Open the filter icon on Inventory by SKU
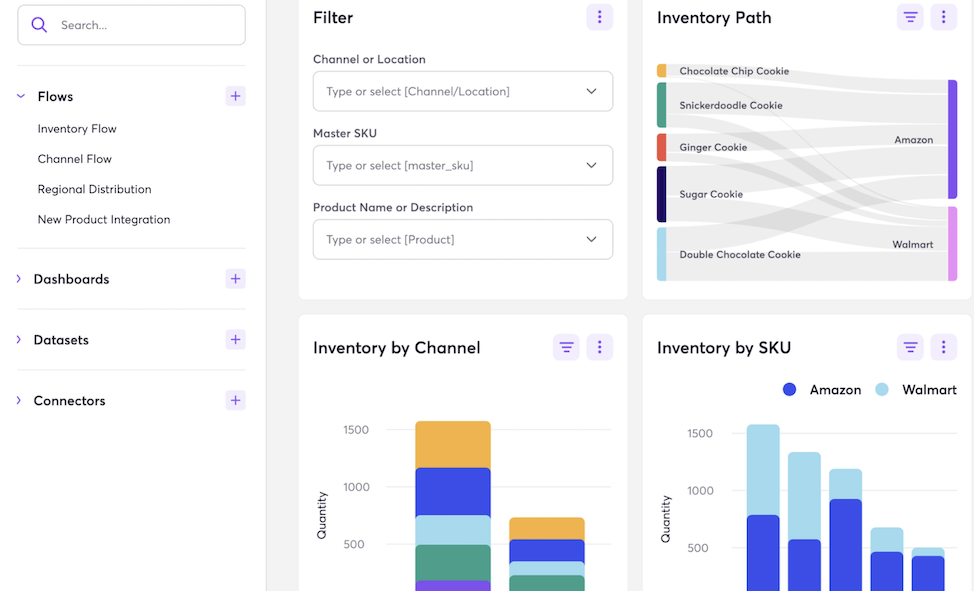This screenshot has width=974, height=591. (910, 347)
